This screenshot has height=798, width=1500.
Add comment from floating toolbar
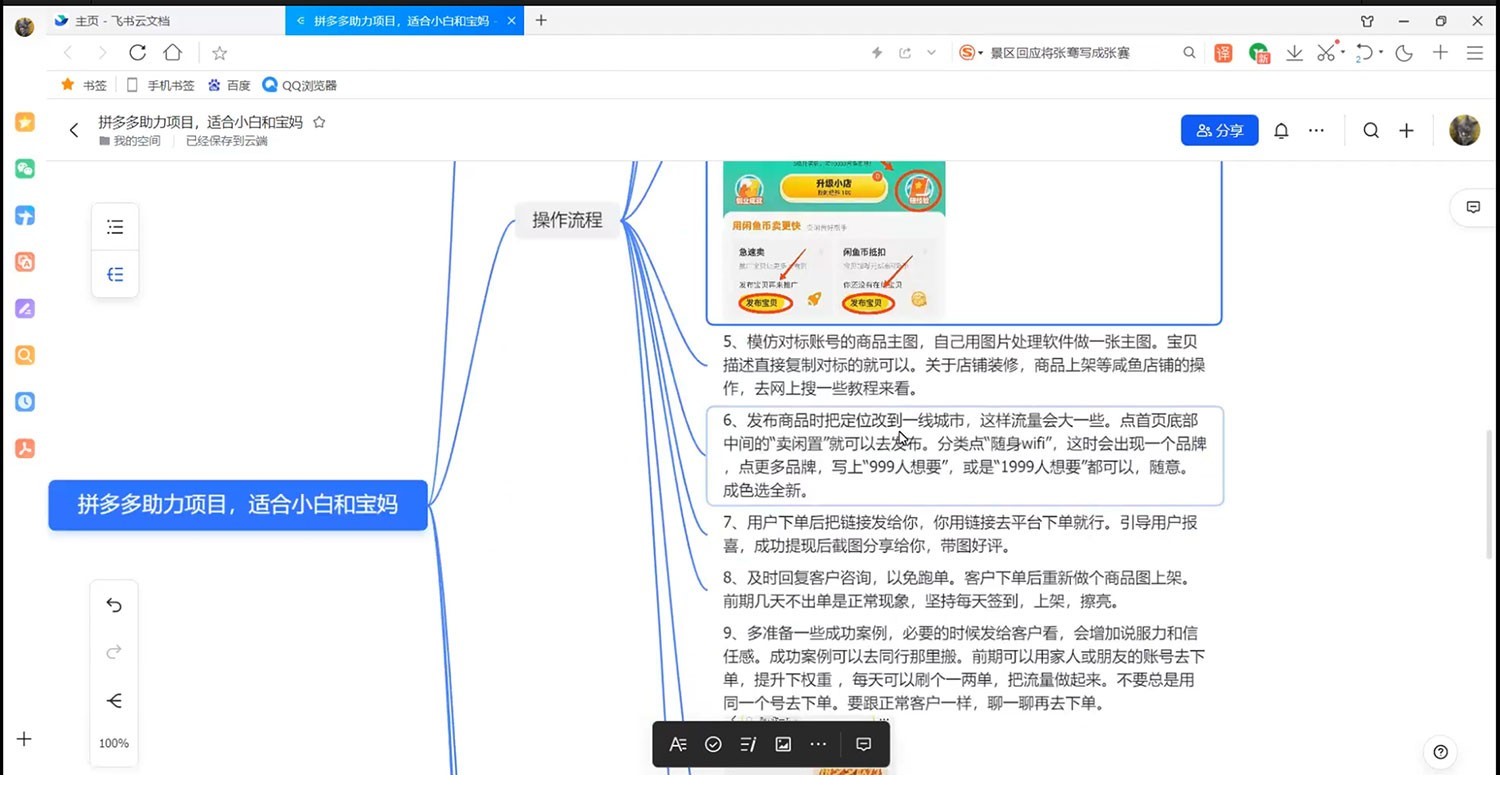tap(864, 744)
